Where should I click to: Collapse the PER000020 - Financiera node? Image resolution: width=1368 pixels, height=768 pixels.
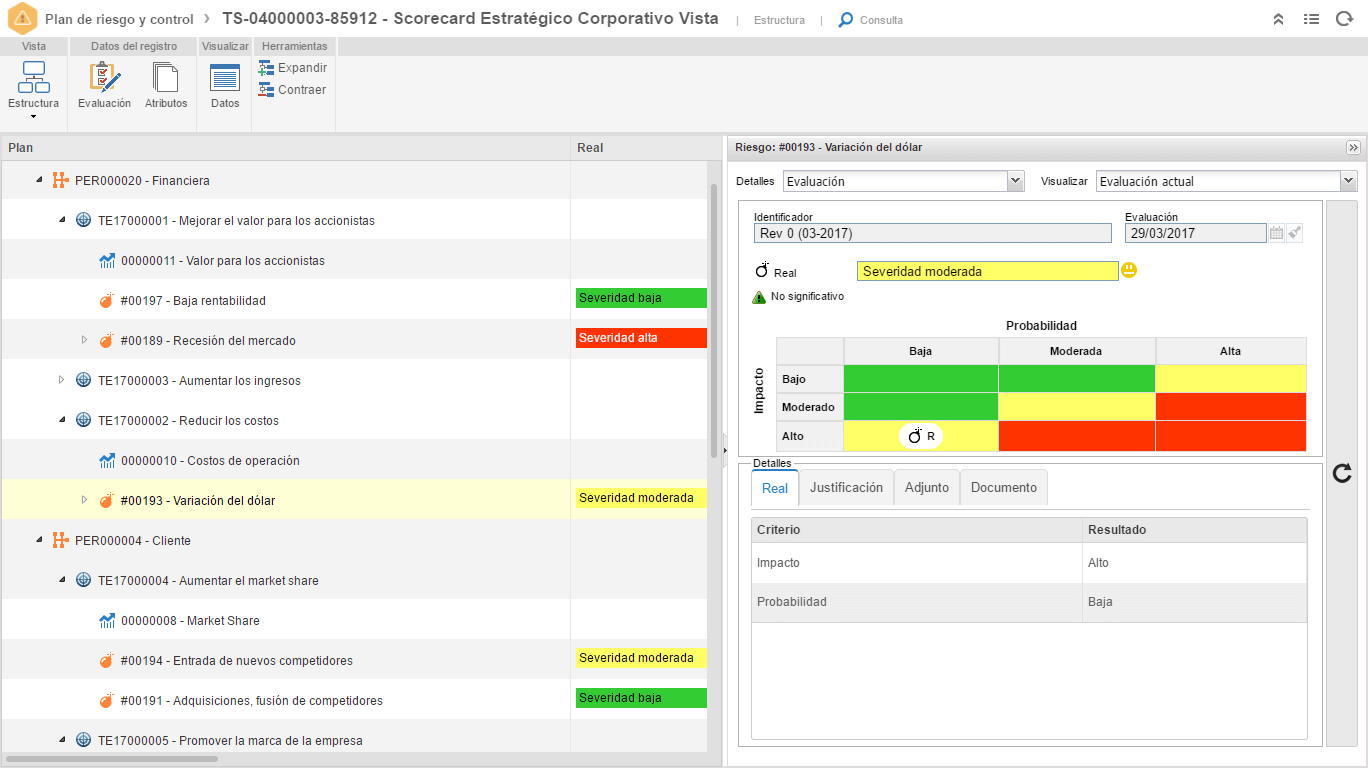[39, 181]
